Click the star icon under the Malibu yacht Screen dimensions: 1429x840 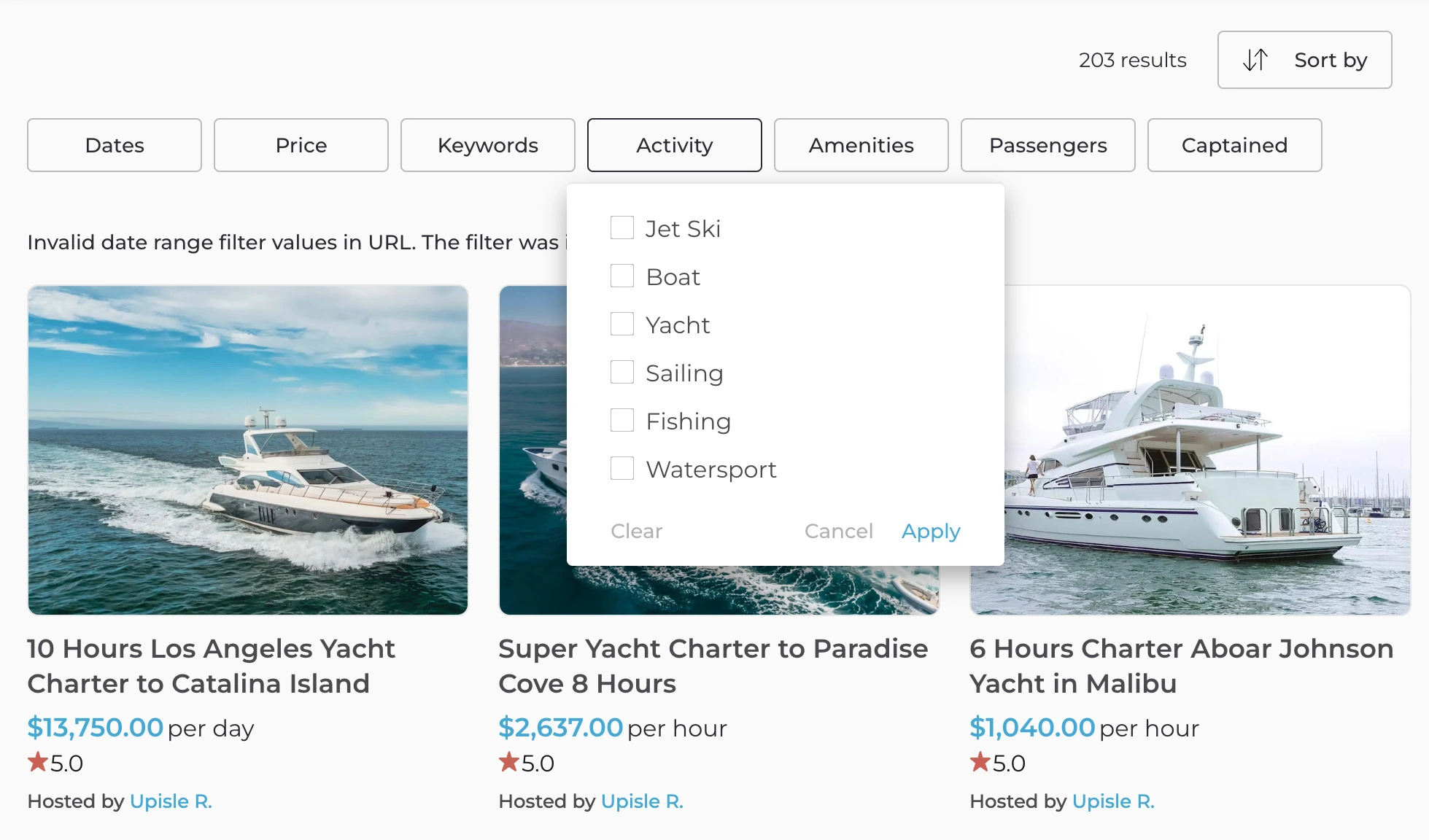[x=979, y=763]
